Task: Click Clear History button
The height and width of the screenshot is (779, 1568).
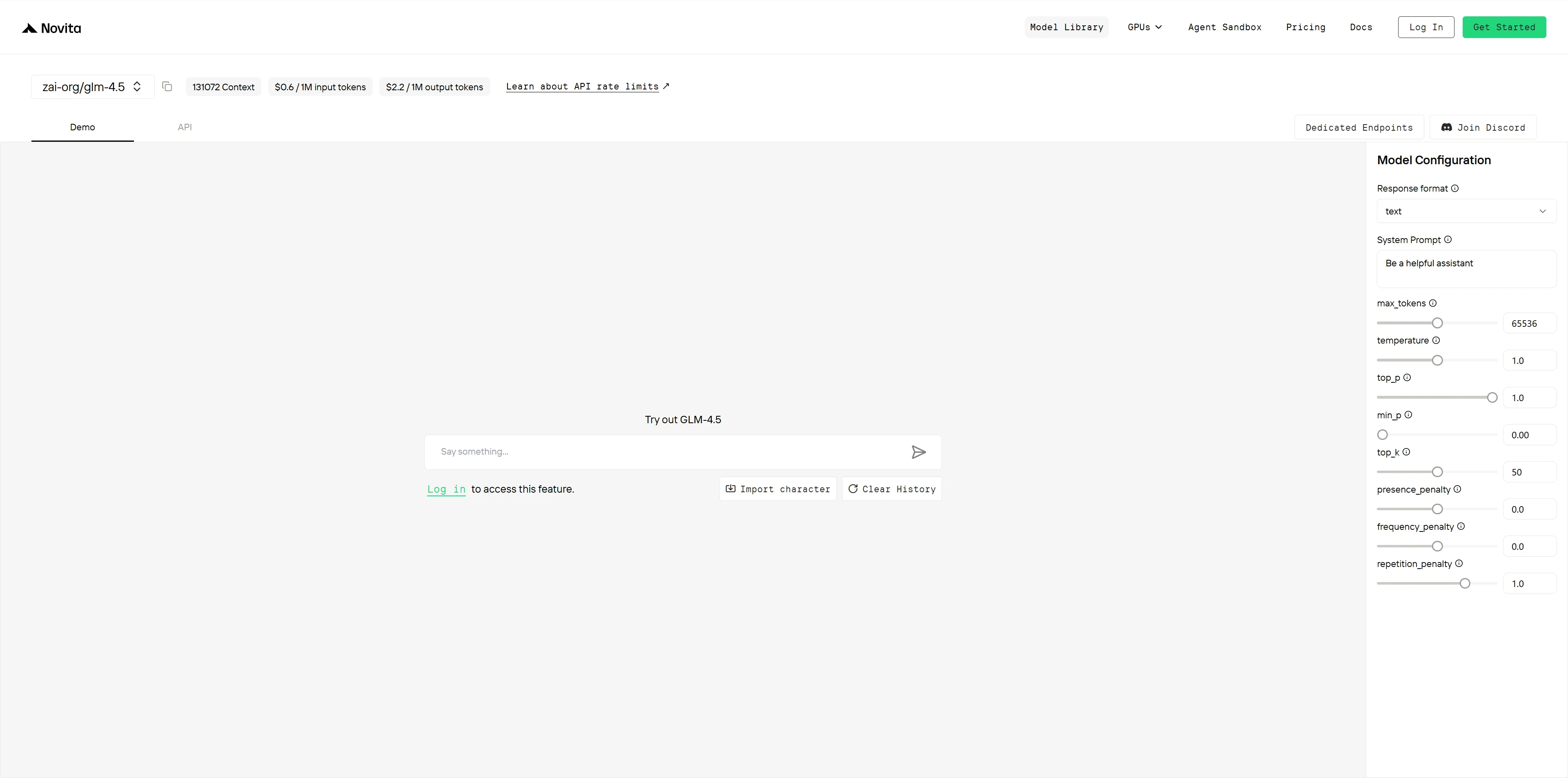Action: click(x=891, y=489)
